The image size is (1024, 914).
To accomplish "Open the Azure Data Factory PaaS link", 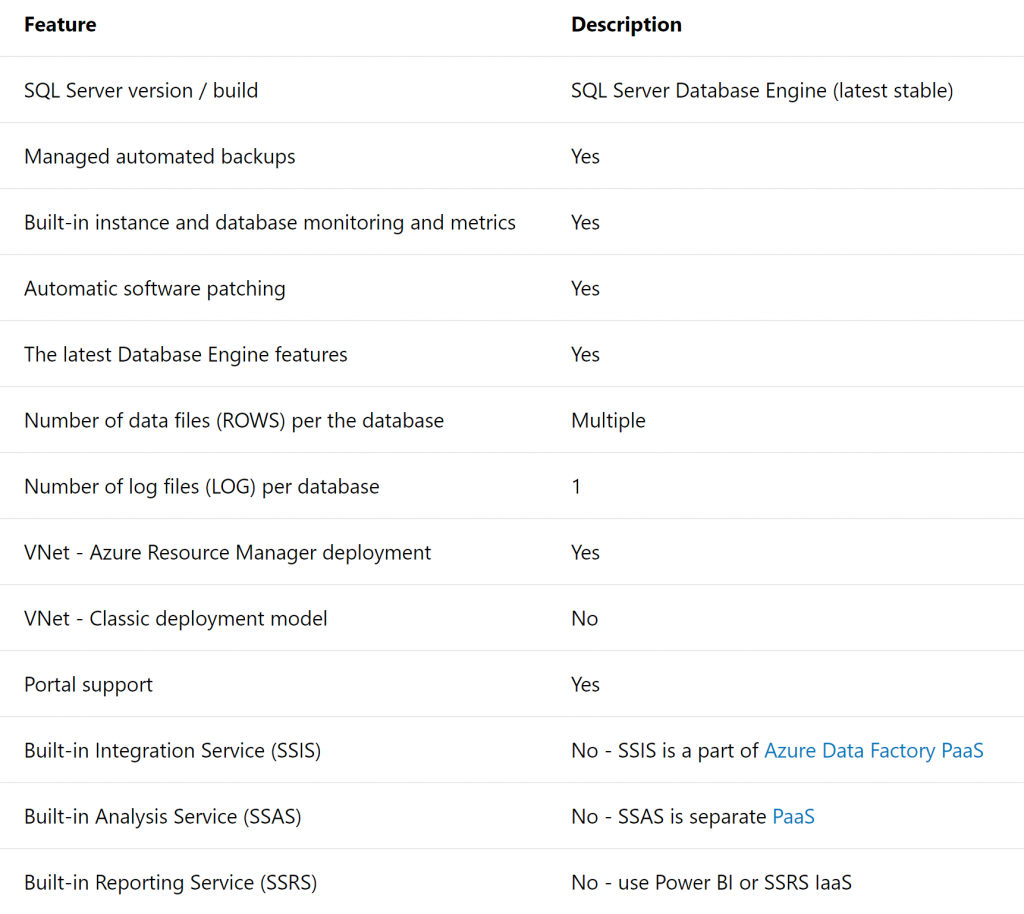I will click(x=873, y=750).
